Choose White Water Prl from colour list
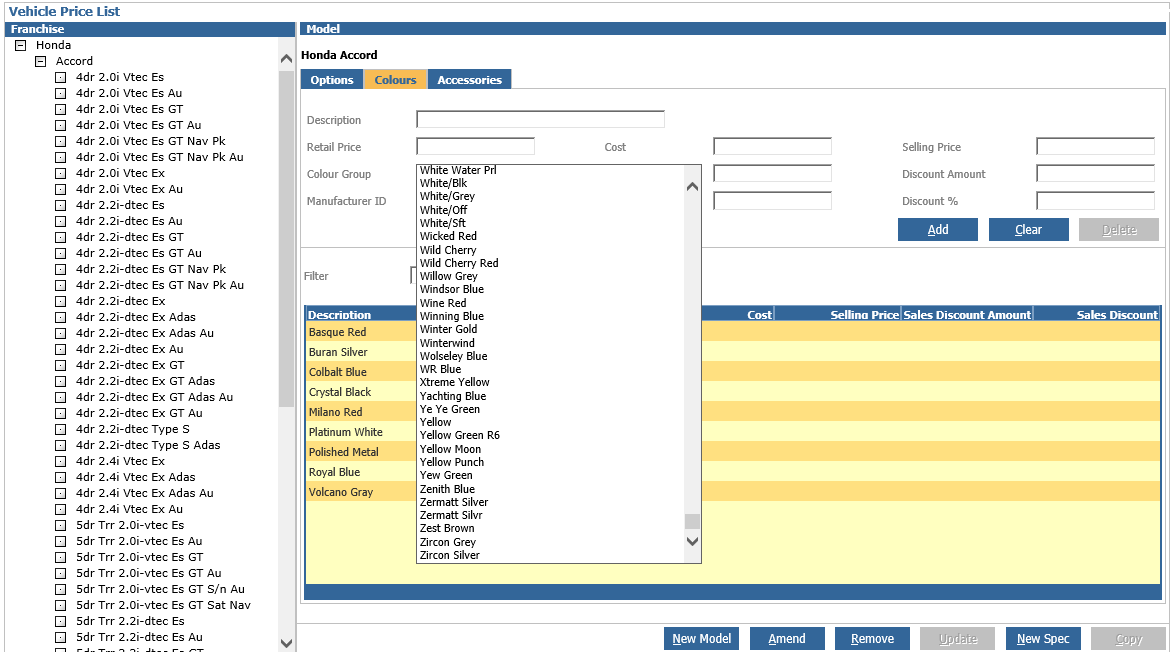 [458, 170]
